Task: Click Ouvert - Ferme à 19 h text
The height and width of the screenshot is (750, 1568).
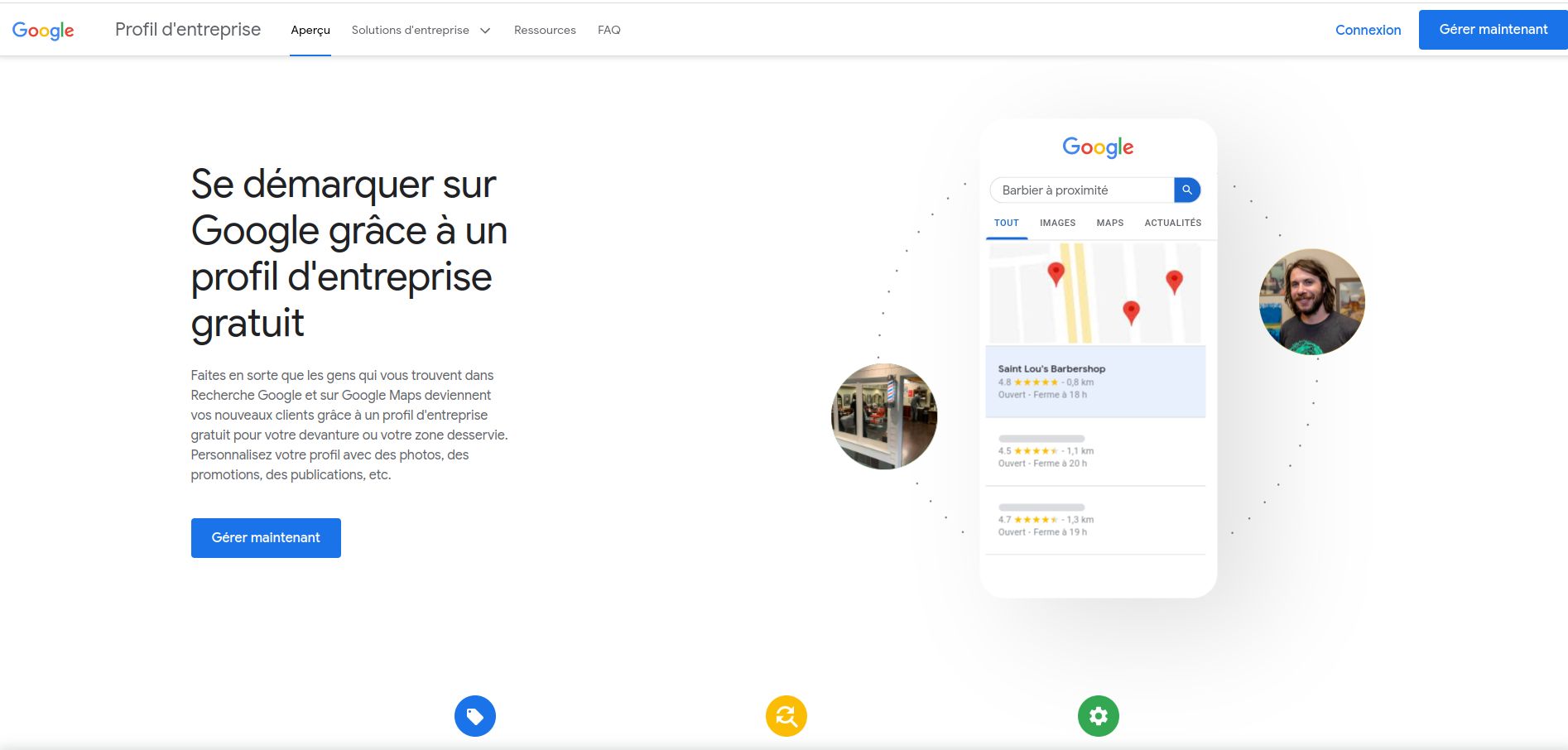Action: coord(1042,532)
